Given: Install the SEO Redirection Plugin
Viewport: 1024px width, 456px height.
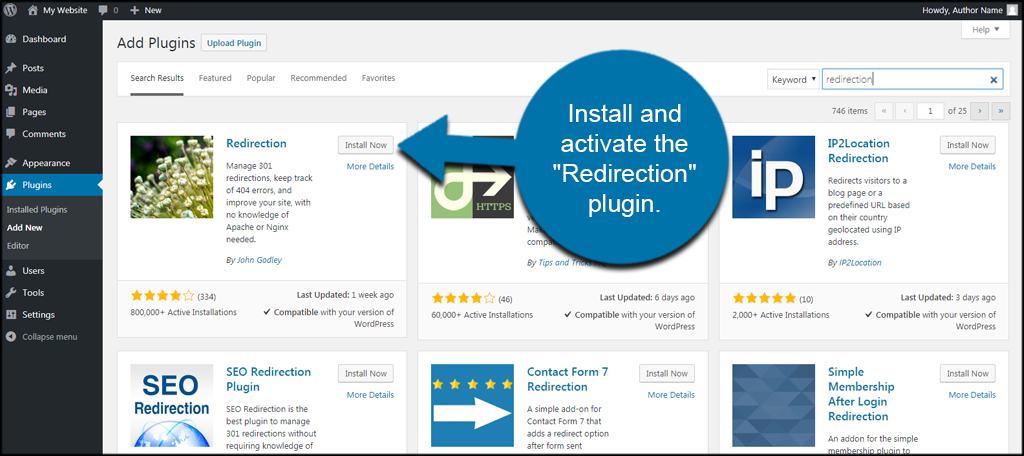Looking at the screenshot, I should tap(366, 374).
